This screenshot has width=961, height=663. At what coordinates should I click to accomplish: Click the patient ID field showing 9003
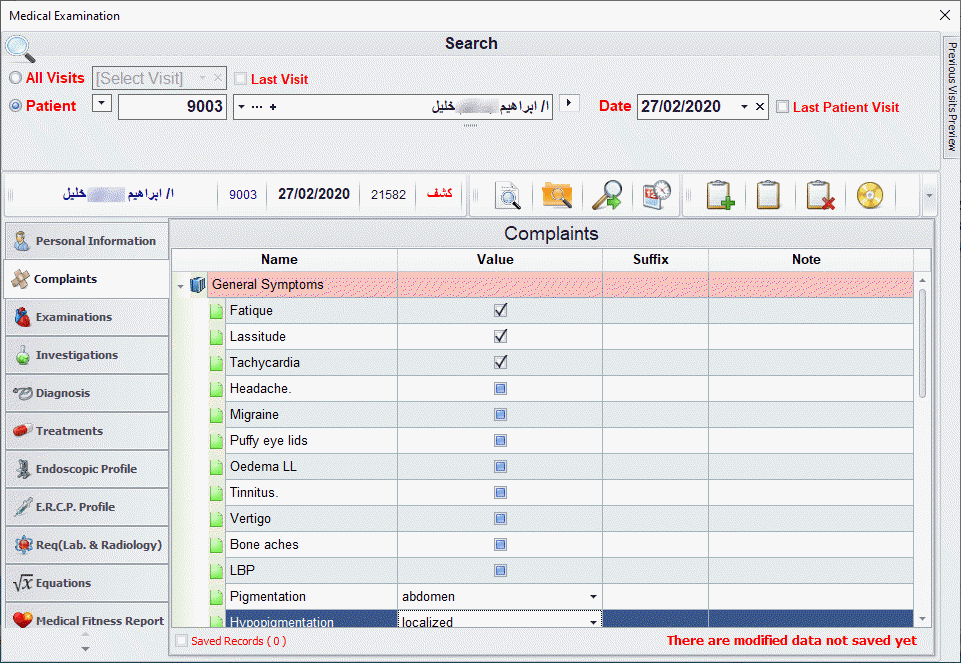tap(172, 107)
